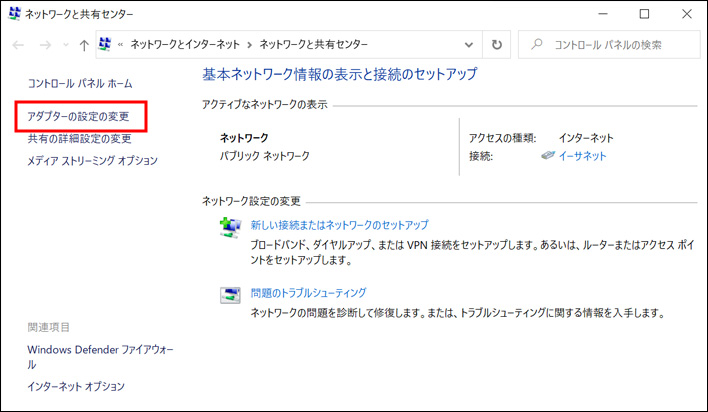Expand the address bar history dropdown
This screenshot has width=708, height=412.
[x=470, y=45]
